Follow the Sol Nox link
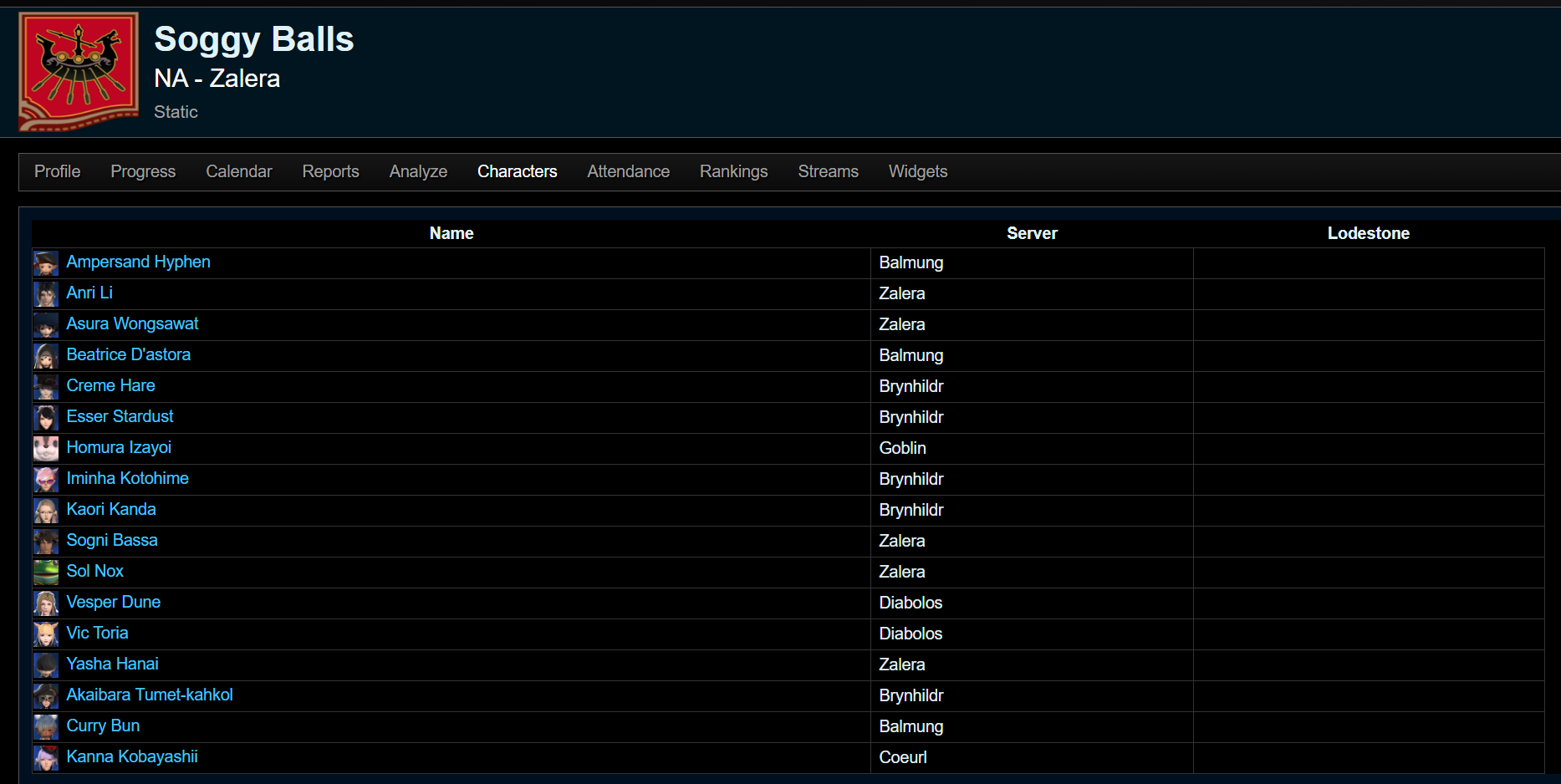 click(95, 571)
